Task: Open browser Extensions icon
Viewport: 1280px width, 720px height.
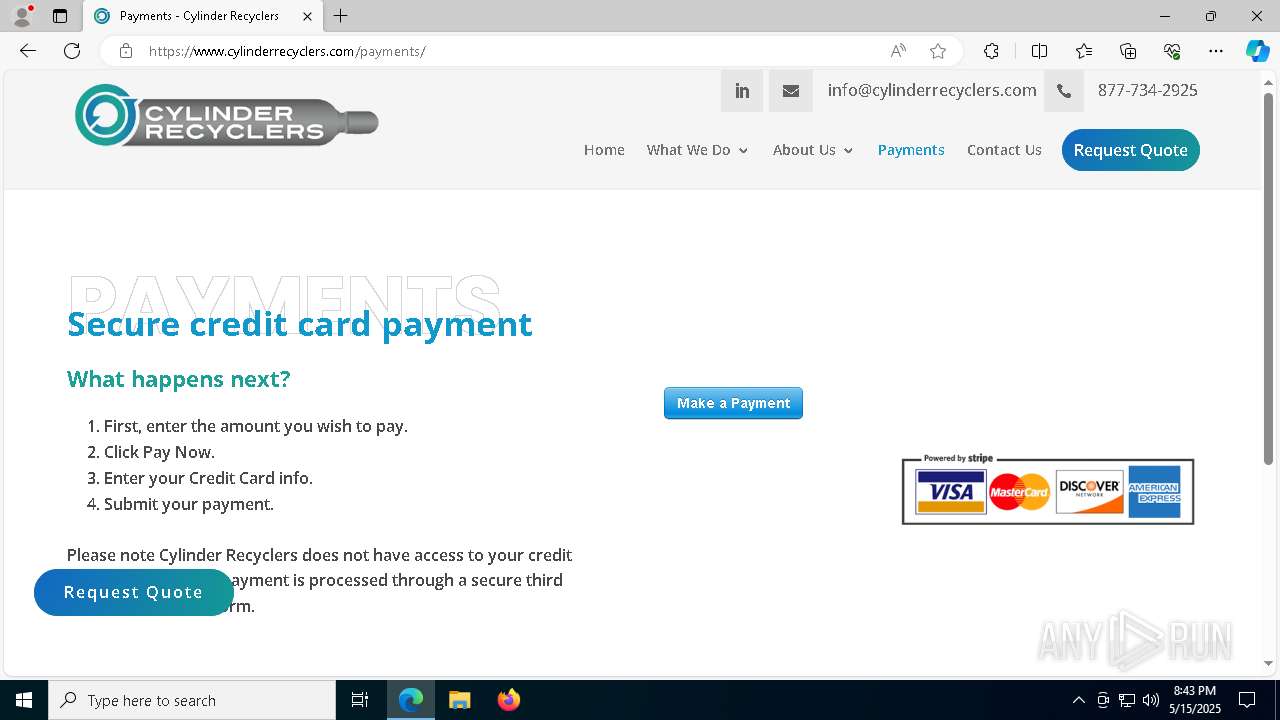Action: point(991,51)
